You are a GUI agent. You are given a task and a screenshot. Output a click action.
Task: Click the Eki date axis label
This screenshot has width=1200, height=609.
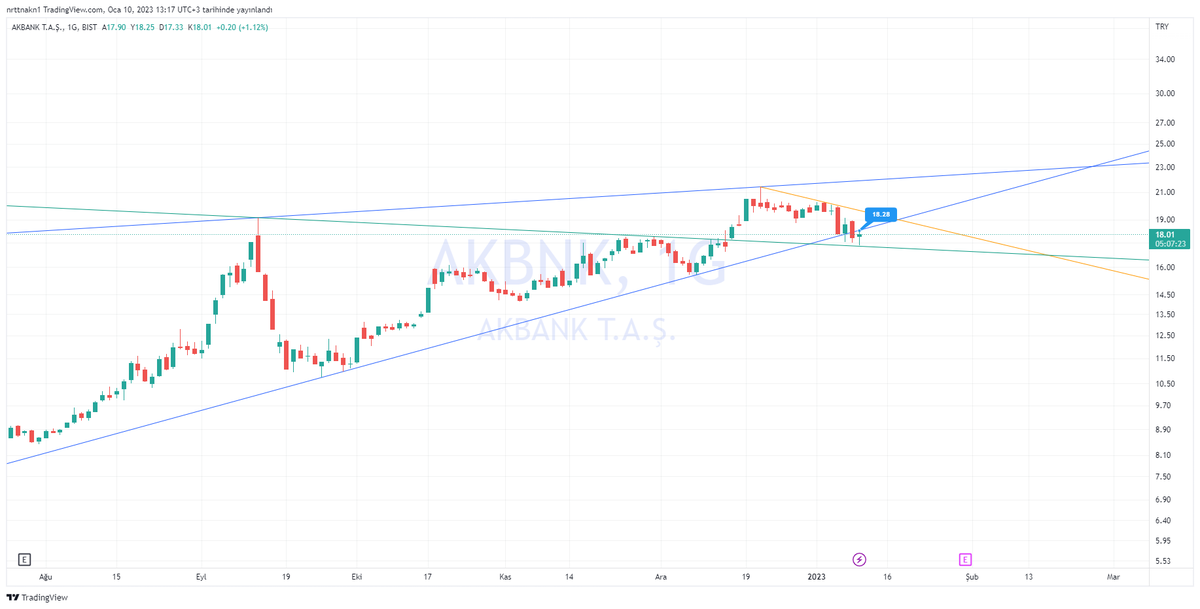tap(357, 577)
